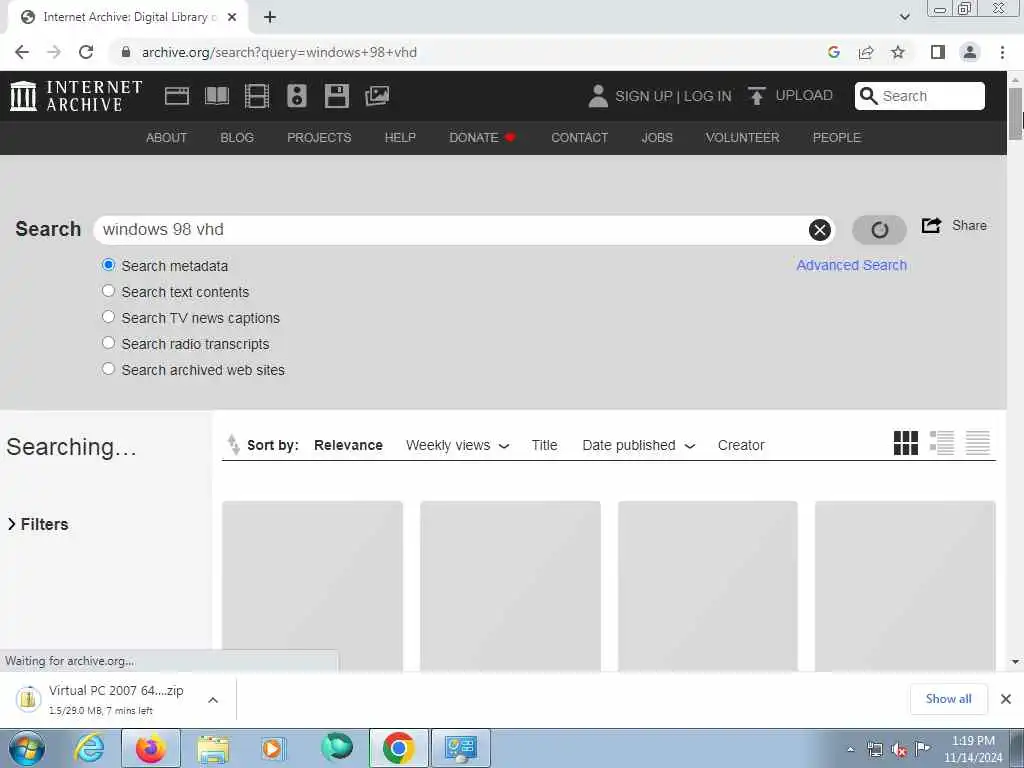Screen dimensions: 1024x768
Task: Bookmark this page with the star
Action: (898, 52)
